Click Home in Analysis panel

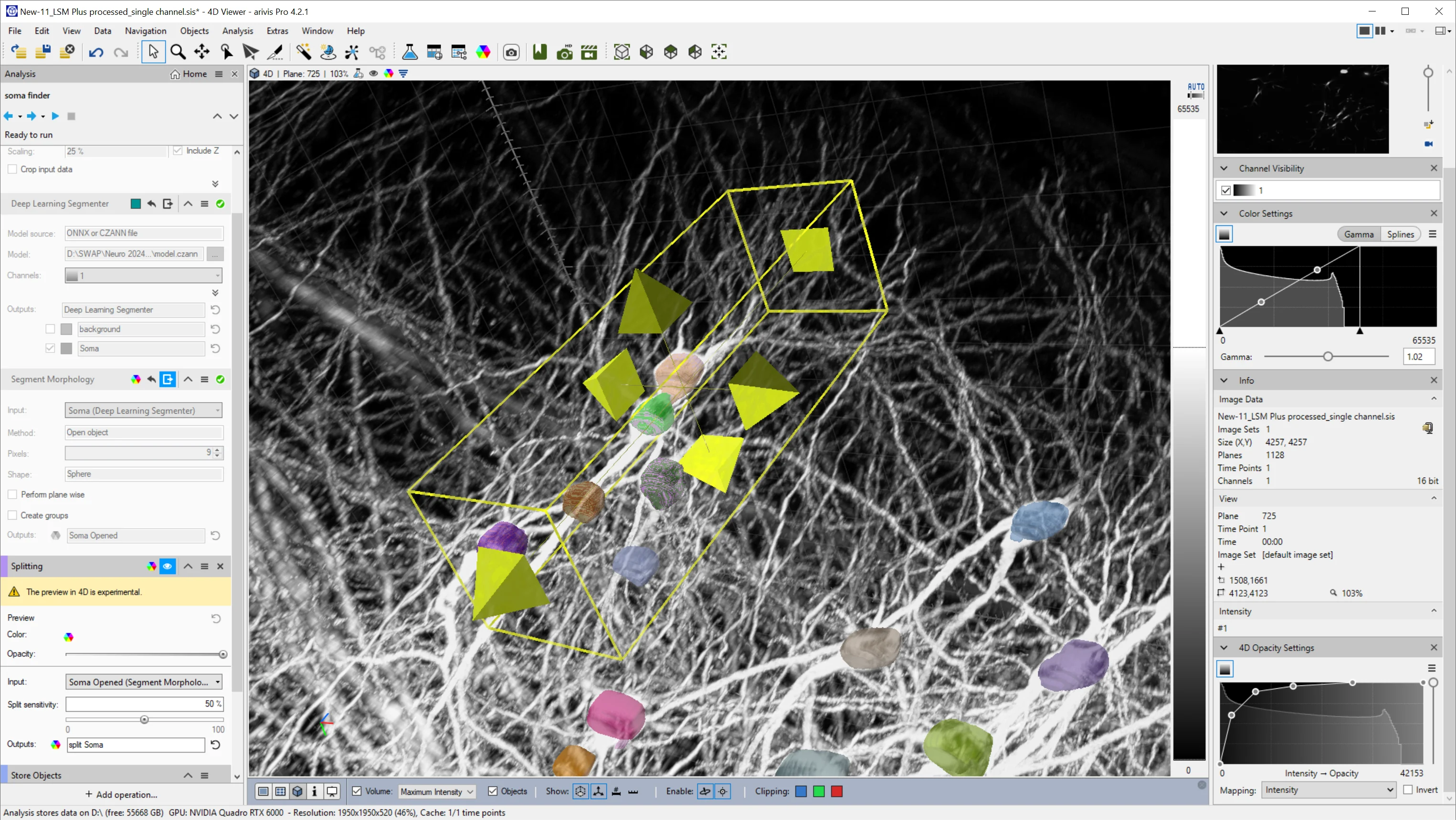click(190, 74)
